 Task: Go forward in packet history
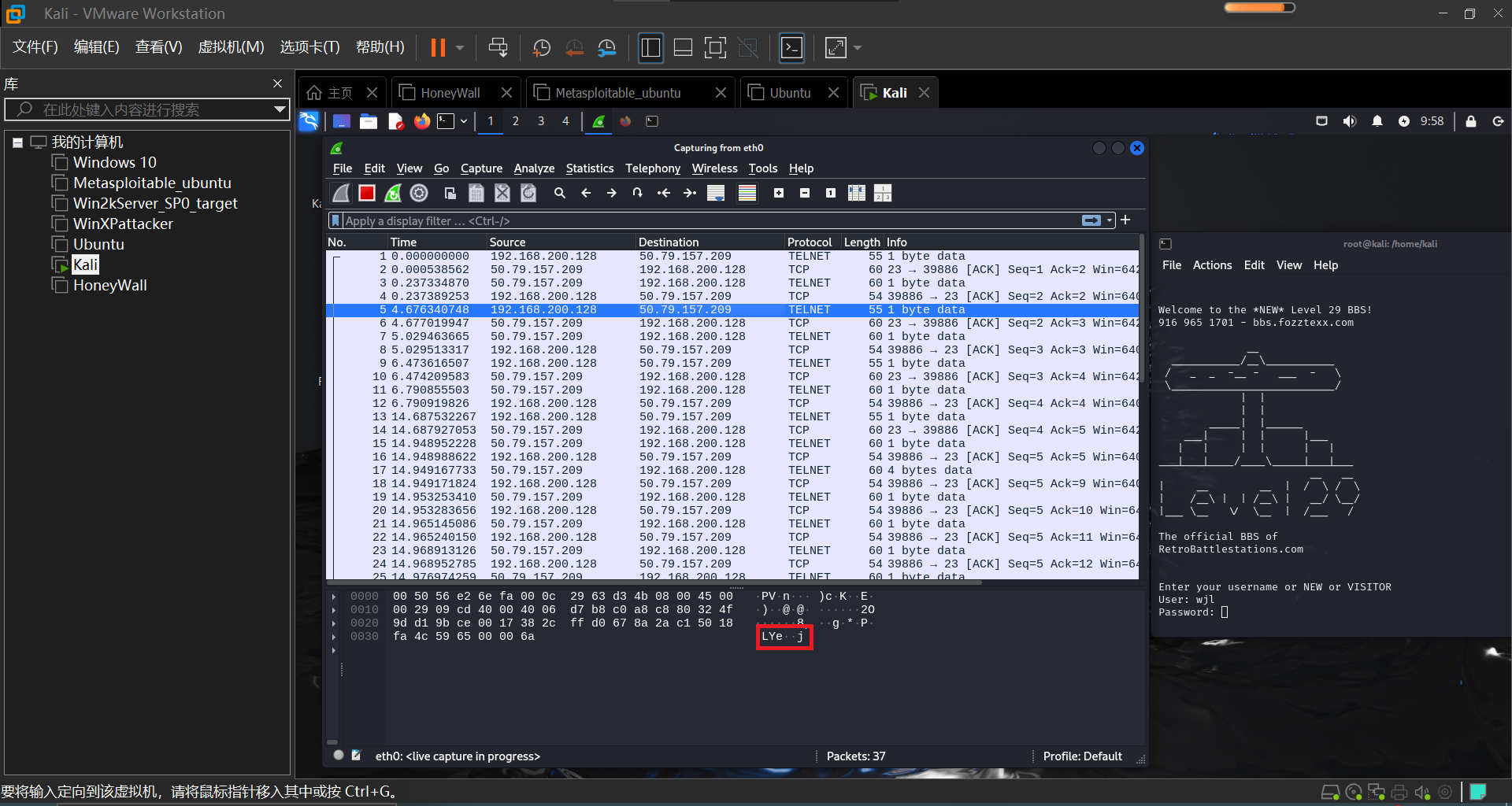(612, 193)
